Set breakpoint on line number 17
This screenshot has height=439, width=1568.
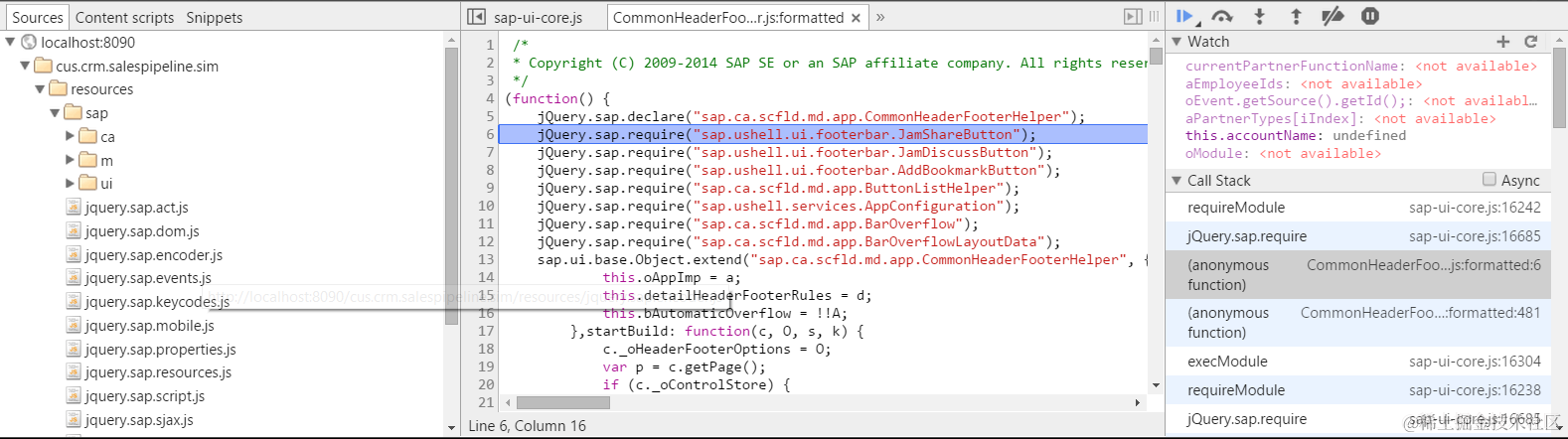coord(486,331)
